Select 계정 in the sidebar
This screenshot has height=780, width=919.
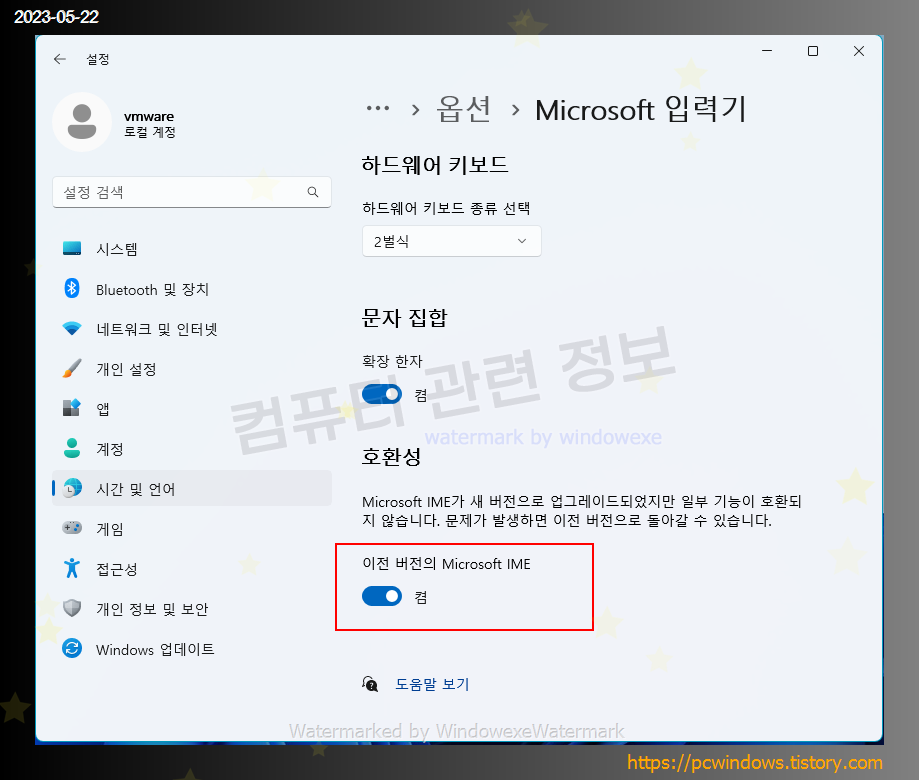click(x=192, y=448)
